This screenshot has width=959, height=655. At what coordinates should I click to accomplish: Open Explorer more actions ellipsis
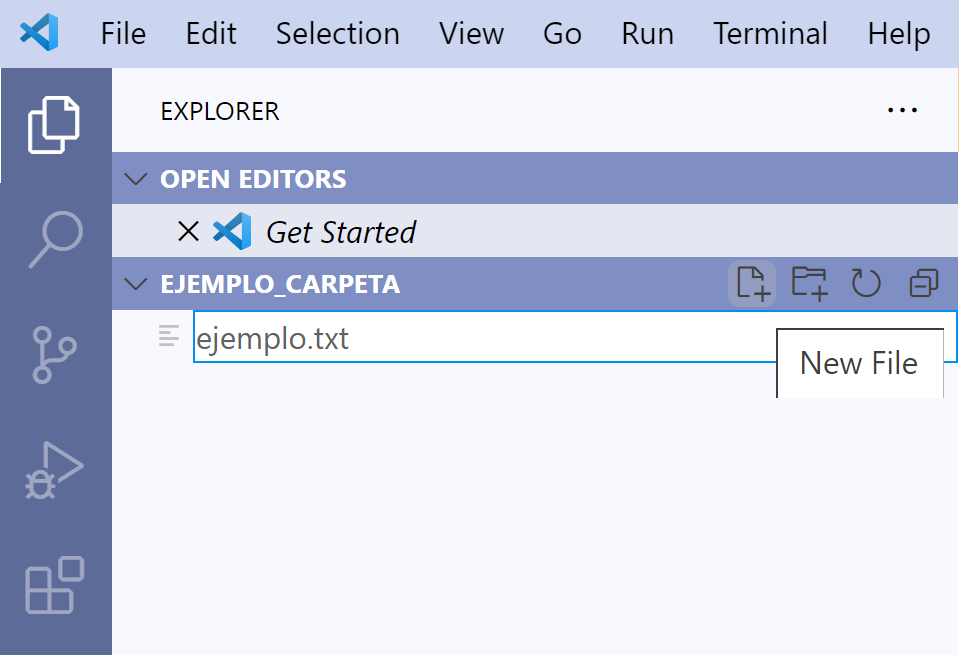[902, 111]
